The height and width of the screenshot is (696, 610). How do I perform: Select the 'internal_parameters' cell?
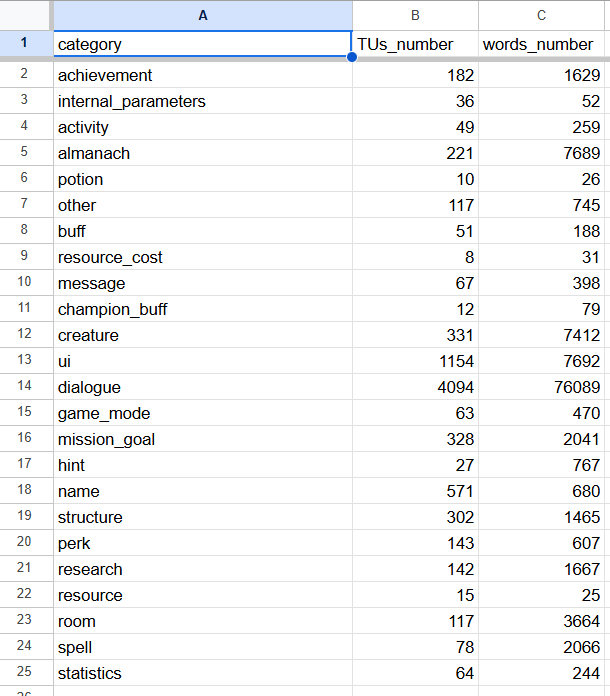(x=203, y=101)
